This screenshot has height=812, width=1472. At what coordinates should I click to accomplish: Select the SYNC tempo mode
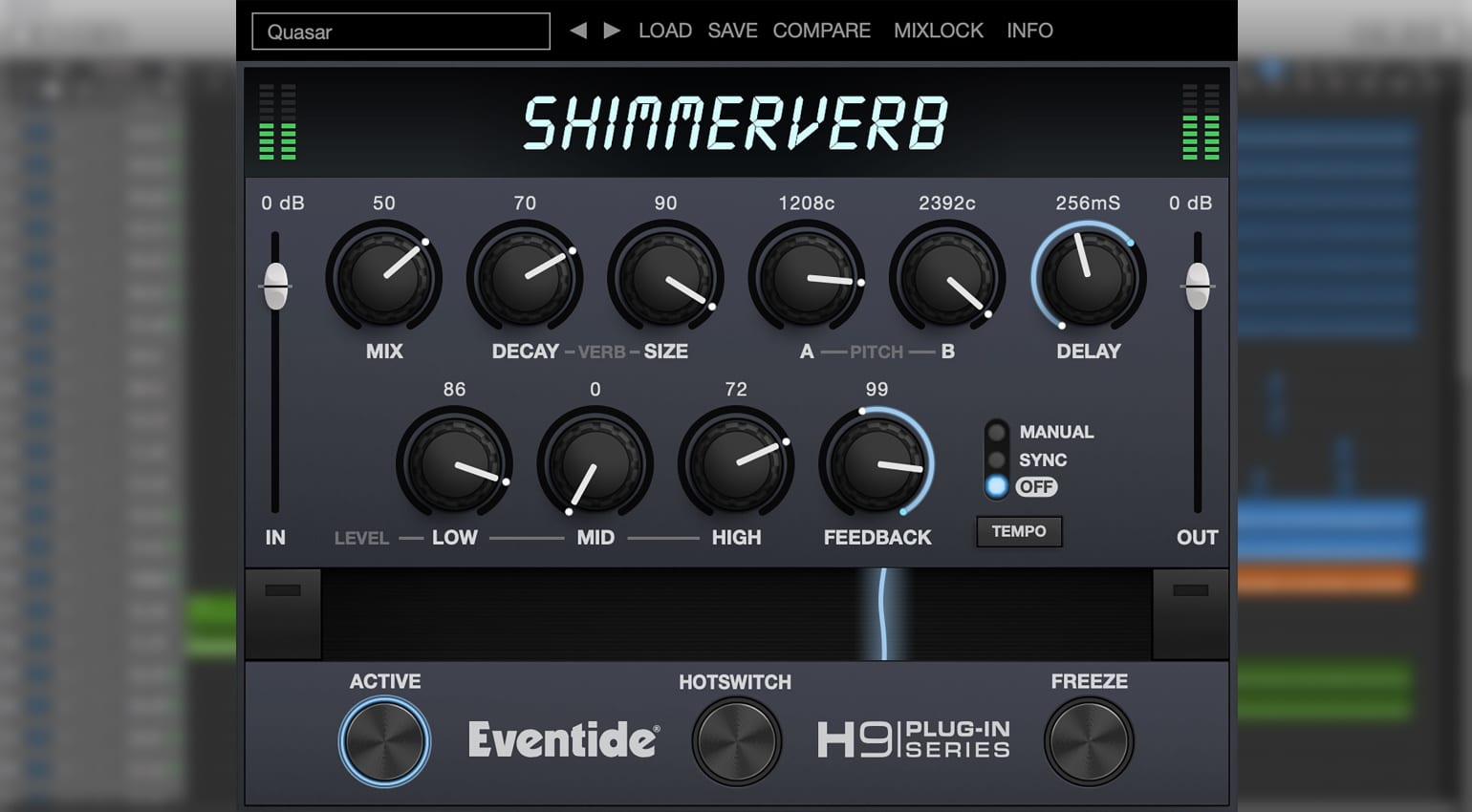997,459
